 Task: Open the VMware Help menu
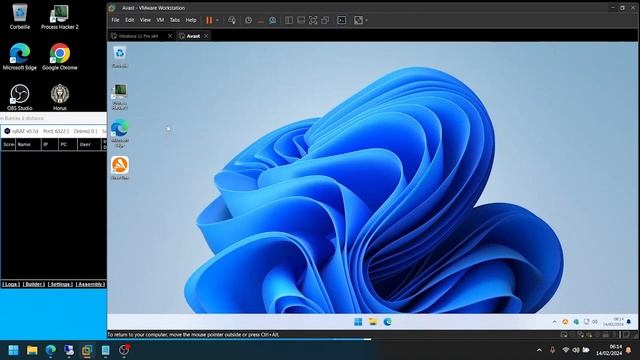(x=191, y=20)
